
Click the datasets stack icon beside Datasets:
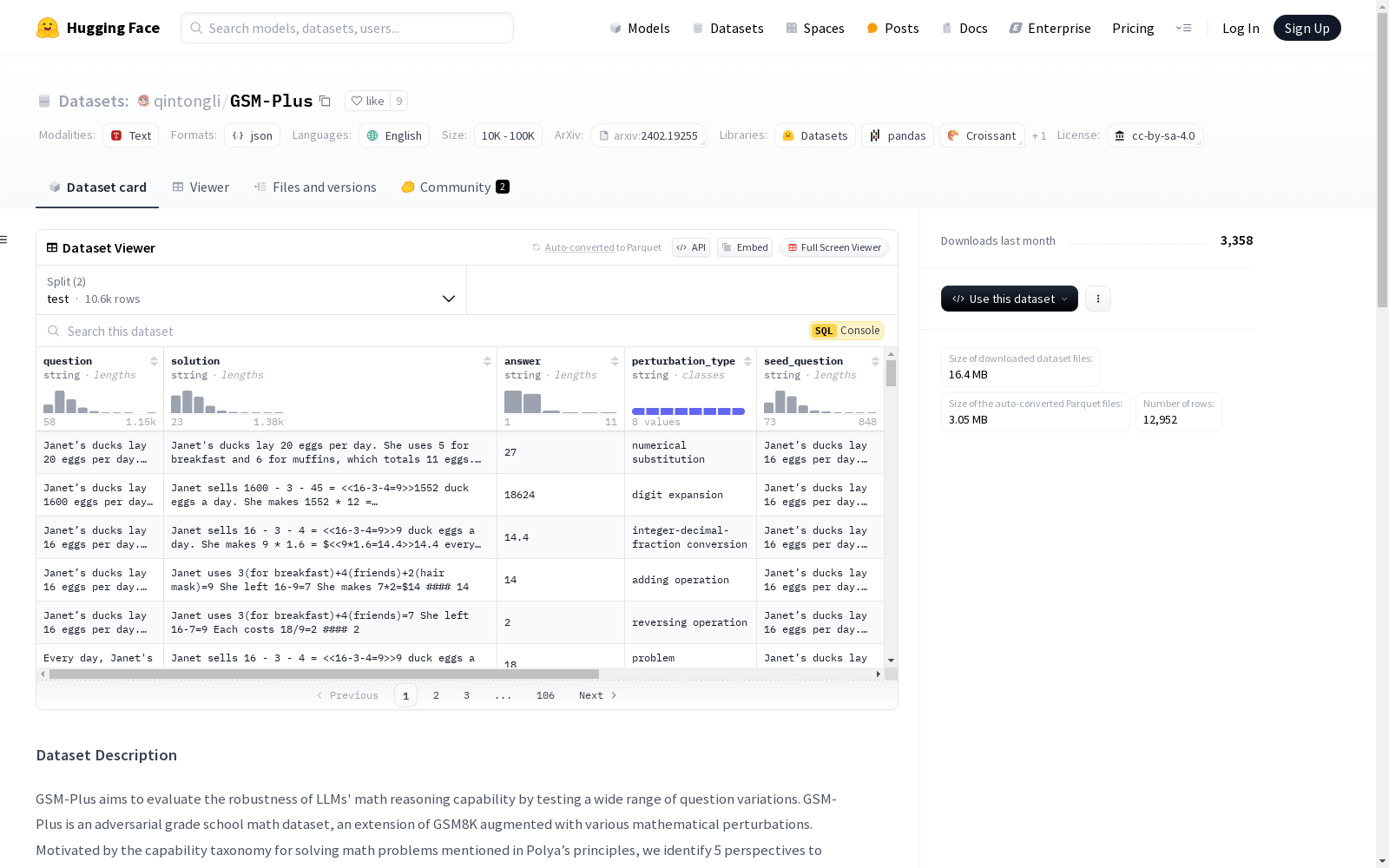pos(44,101)
